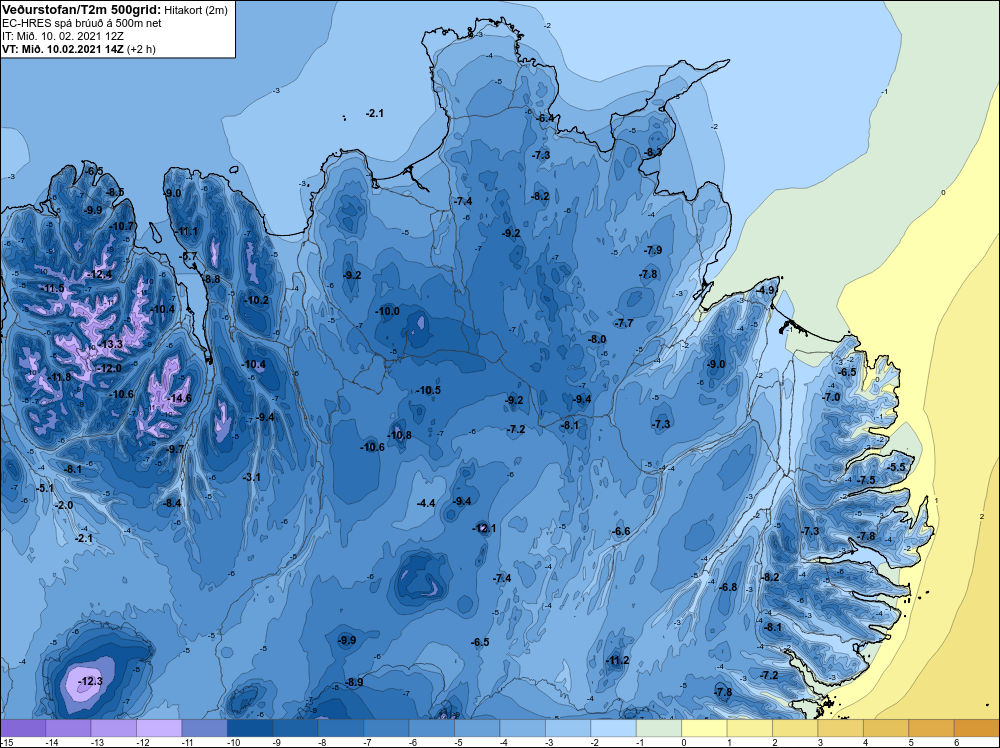Click the -6.8 temperature label

point(728,587)
